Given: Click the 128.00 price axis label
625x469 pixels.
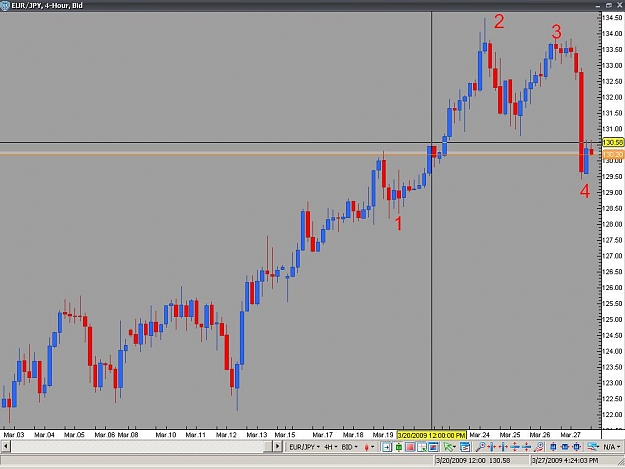Looking at the screenshot, I should [613, 224].
